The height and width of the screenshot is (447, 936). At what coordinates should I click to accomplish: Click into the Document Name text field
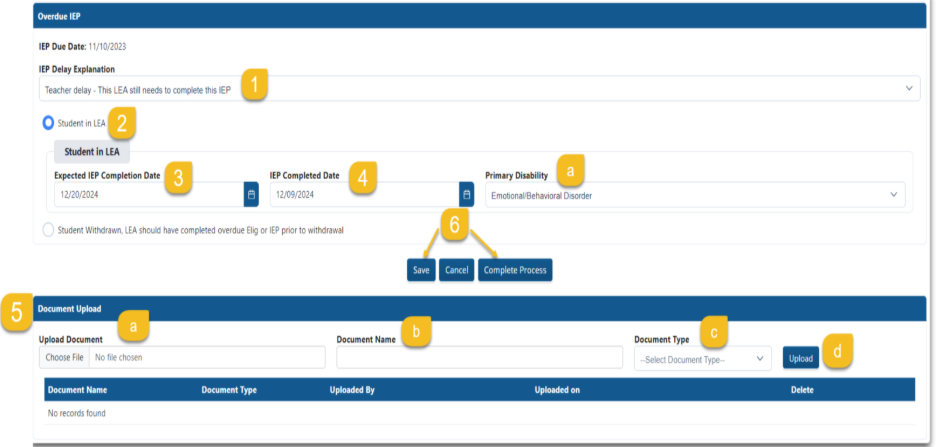tap(479, 358)
